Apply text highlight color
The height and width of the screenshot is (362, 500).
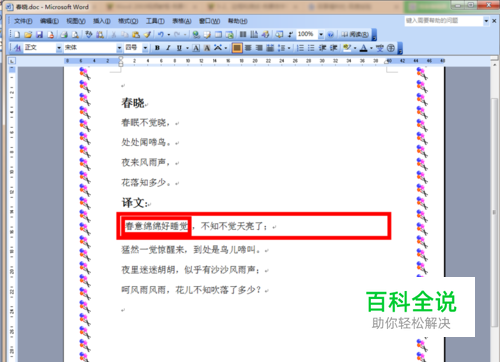click(x=347, y=48)
